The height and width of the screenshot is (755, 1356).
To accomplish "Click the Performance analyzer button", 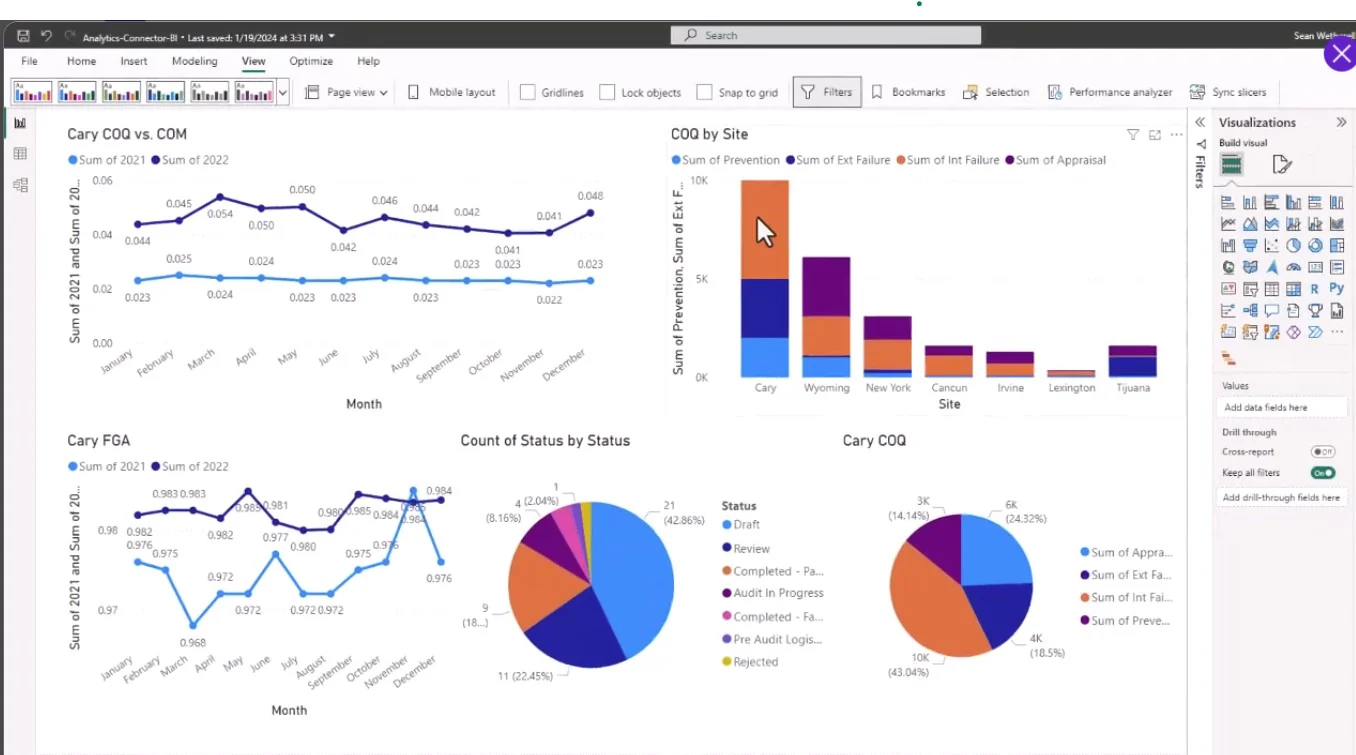I will click(x=1109, y=92).
